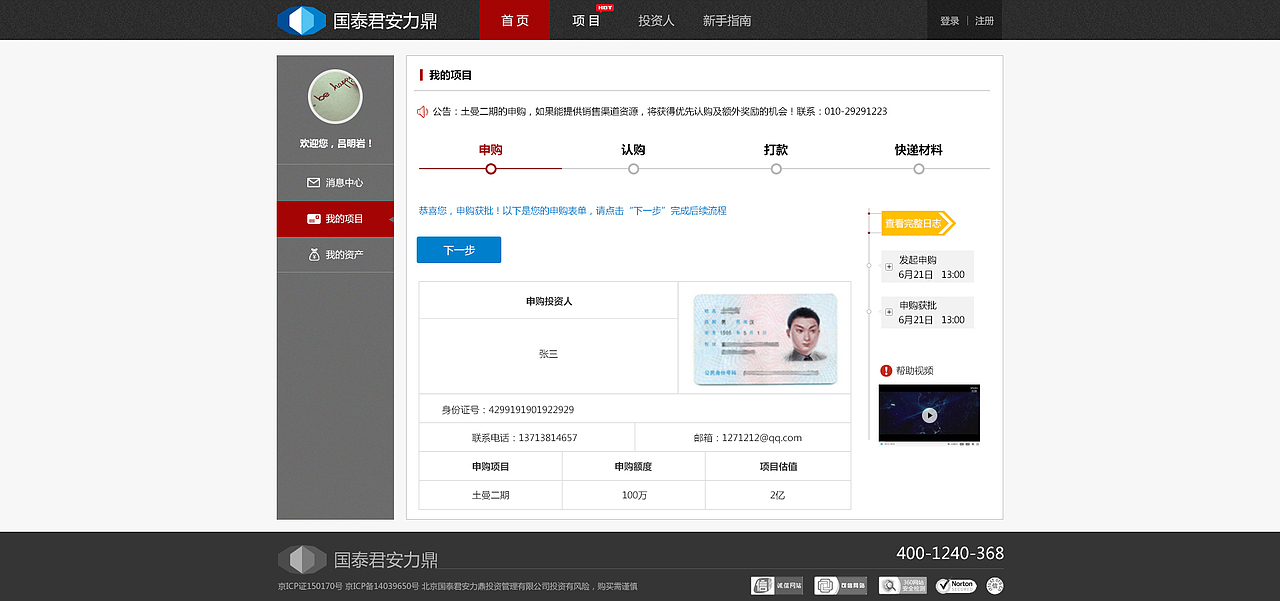Click the HOT badge above 项目
This screenshot has height=601, width=1280.
pos(605,7)
